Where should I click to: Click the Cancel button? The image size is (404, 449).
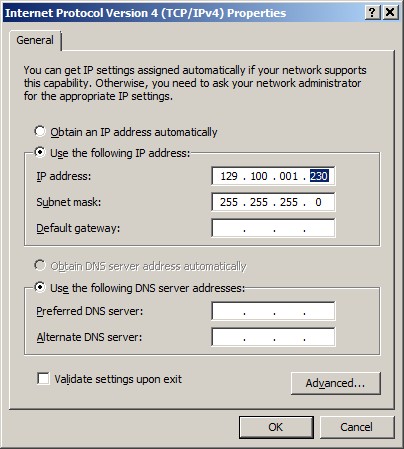[x=357, y=427]
